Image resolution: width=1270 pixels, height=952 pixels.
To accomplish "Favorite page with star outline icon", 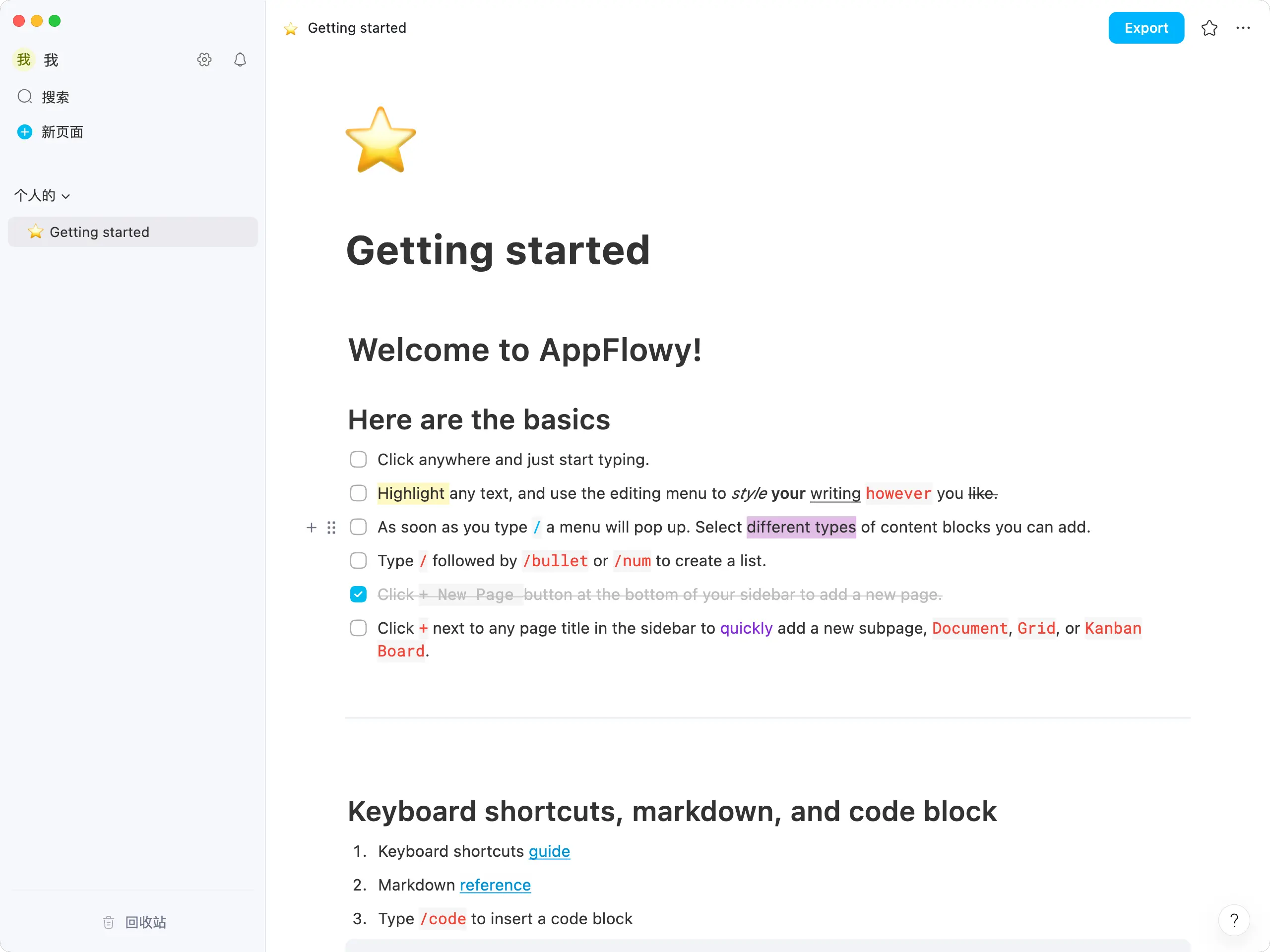I will [x=1209, y=28].
